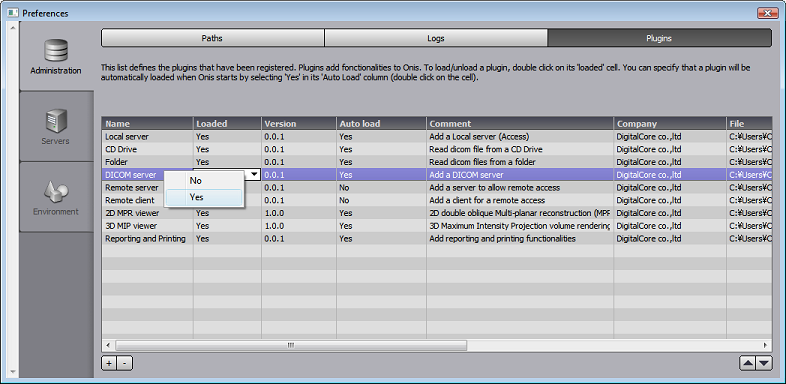Click Version 1.0.0 of 2D MPR viewer
Image resolution: width=786 pixels, height=384 pixels.
point(299,213)
